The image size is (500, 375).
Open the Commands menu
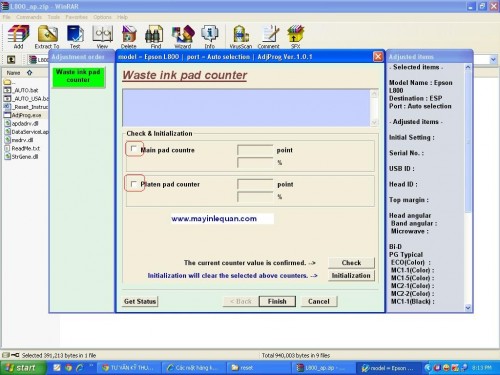[x=29, y=17]
